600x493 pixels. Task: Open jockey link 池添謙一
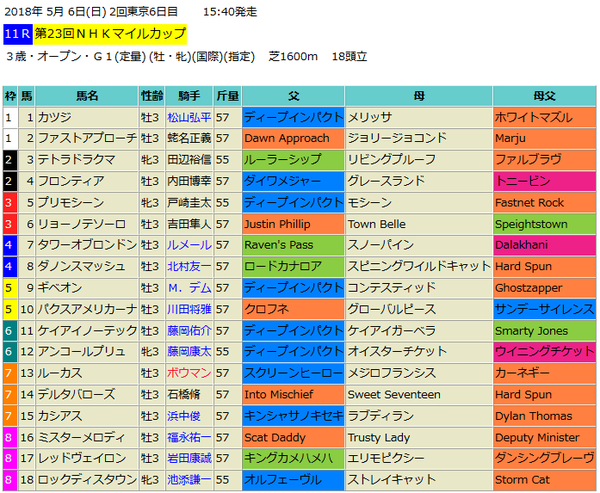click(189, 480)
